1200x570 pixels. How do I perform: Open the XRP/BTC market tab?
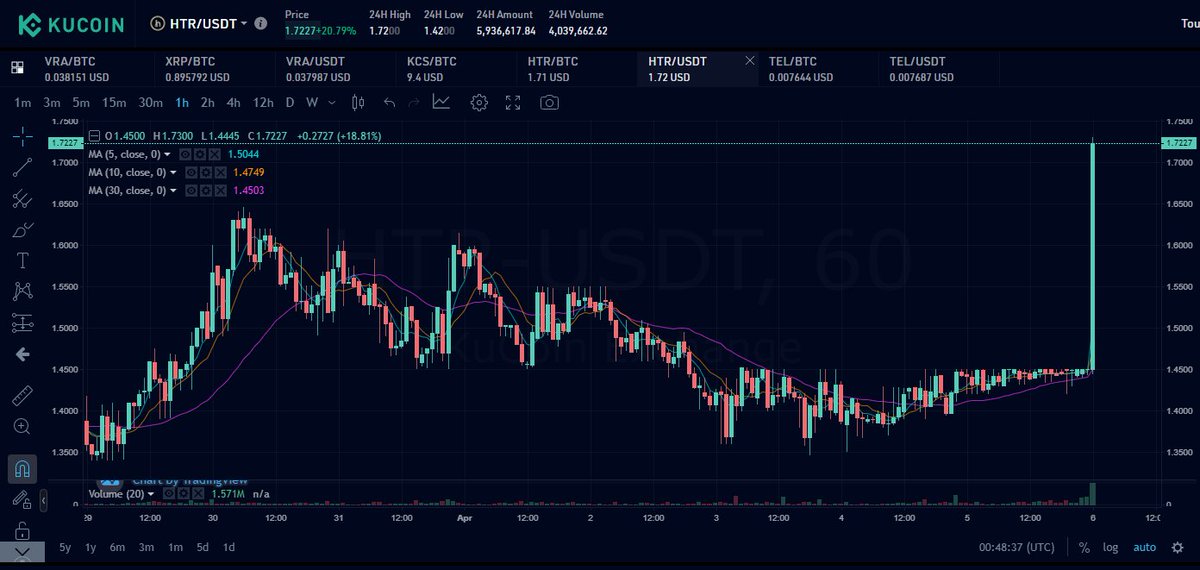tap(215, 69)
